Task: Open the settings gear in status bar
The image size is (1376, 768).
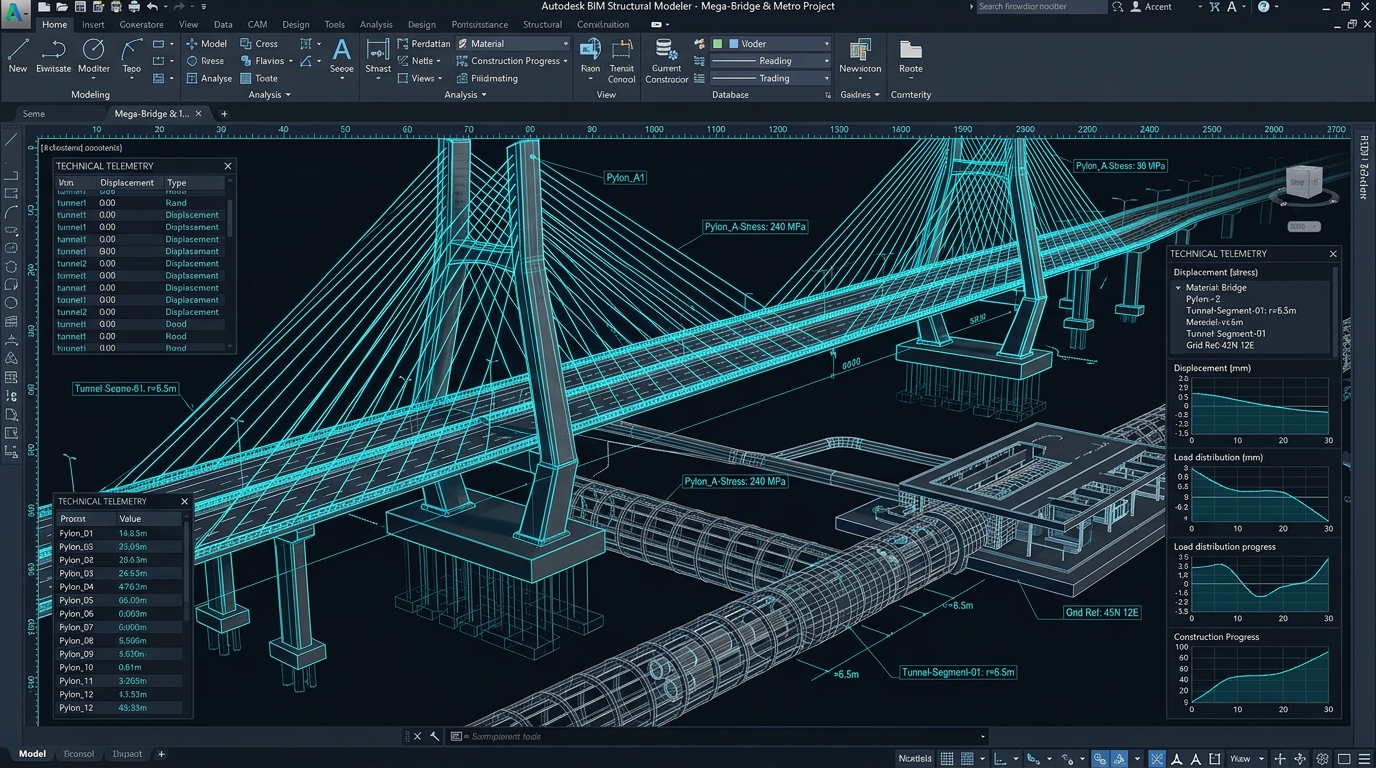Action: 1322,759
